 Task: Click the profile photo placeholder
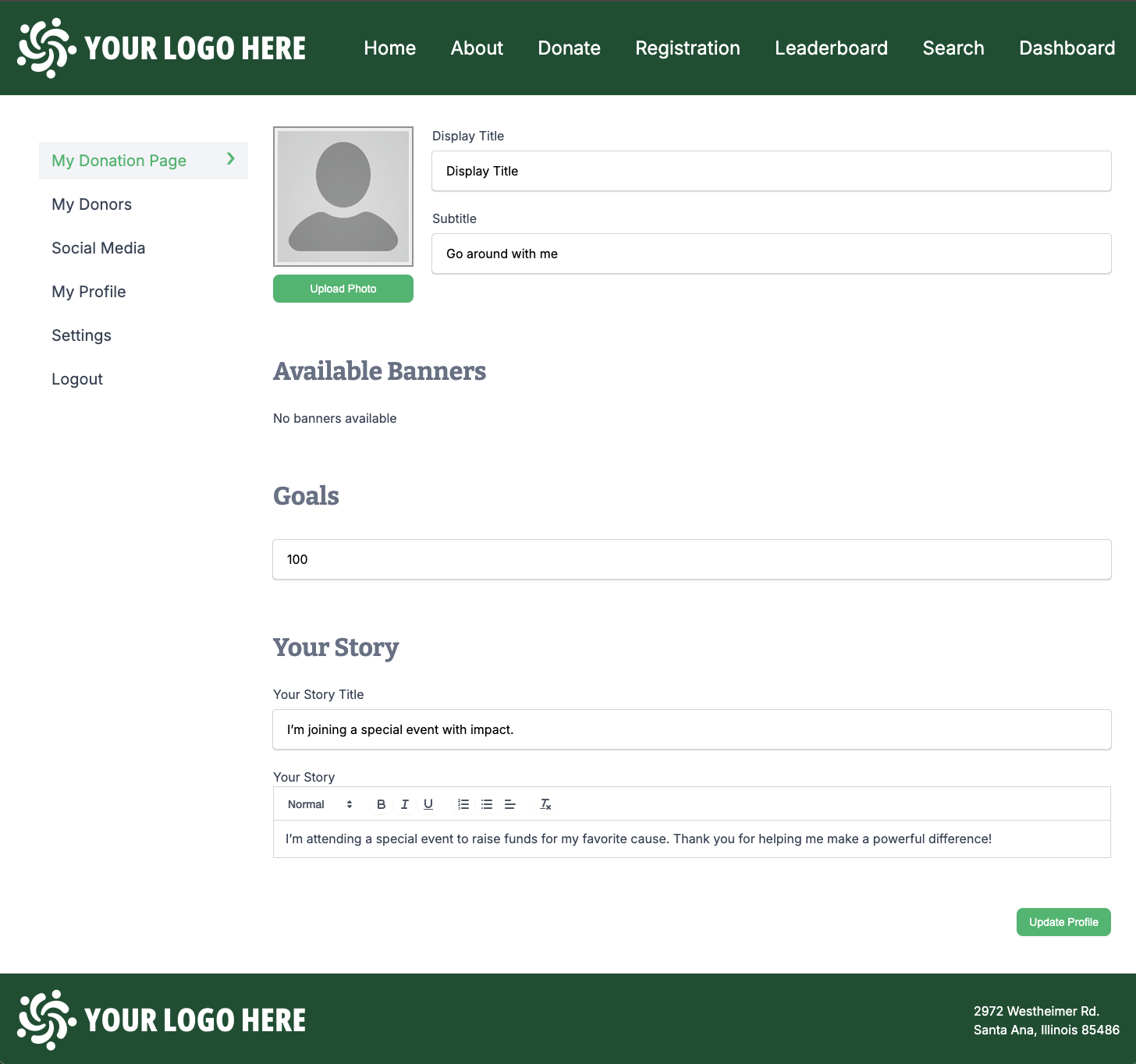(x=343, y=197)
